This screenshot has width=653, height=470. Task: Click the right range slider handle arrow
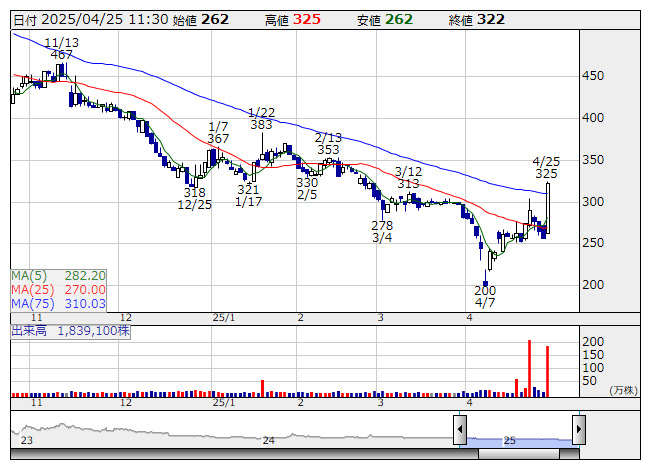point(579,429)
